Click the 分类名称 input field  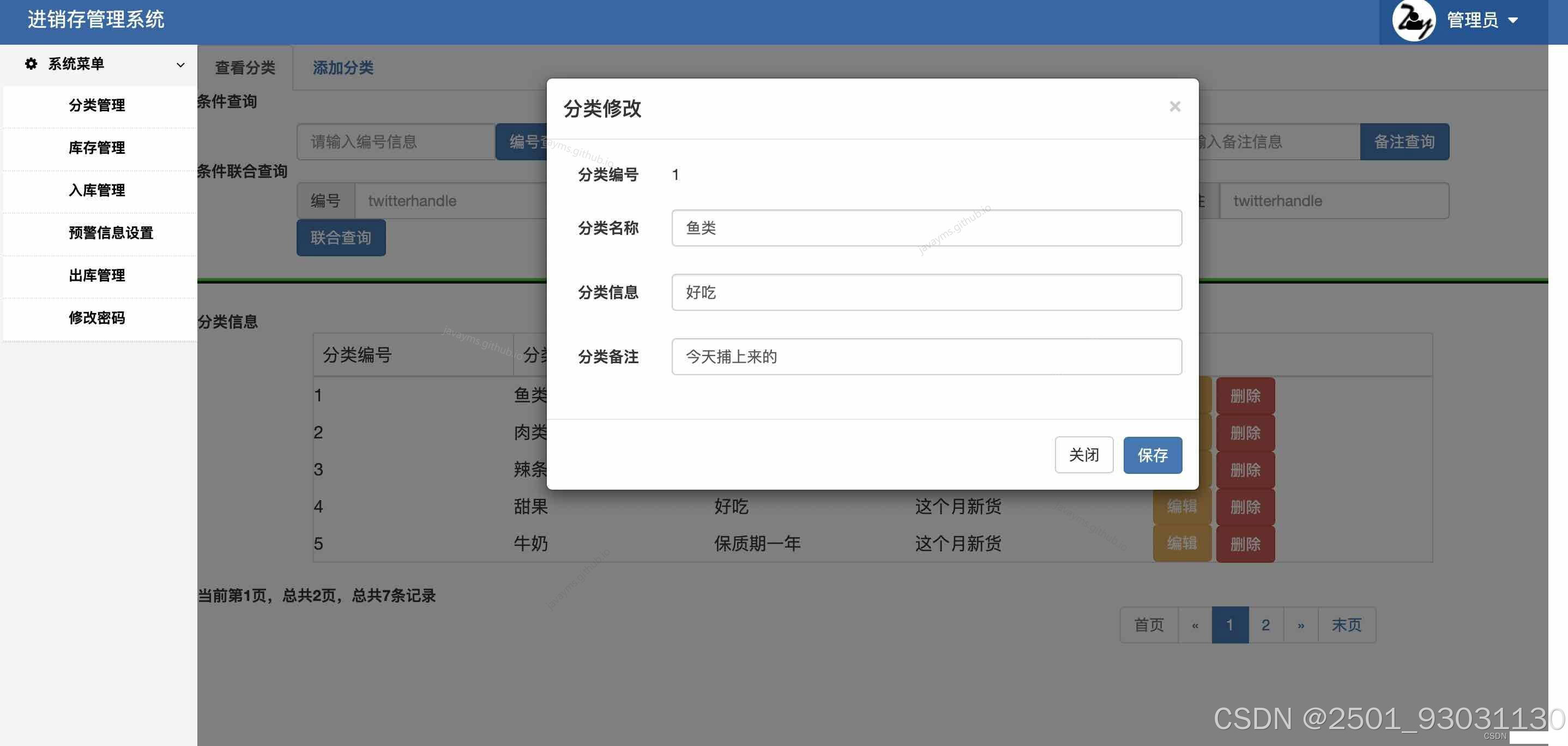tap(926, 228)
